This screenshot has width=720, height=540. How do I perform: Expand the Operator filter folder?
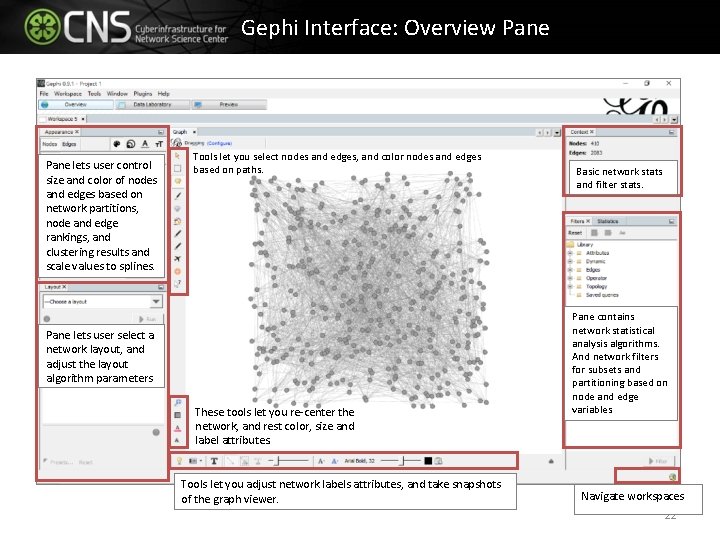(570, 278)
